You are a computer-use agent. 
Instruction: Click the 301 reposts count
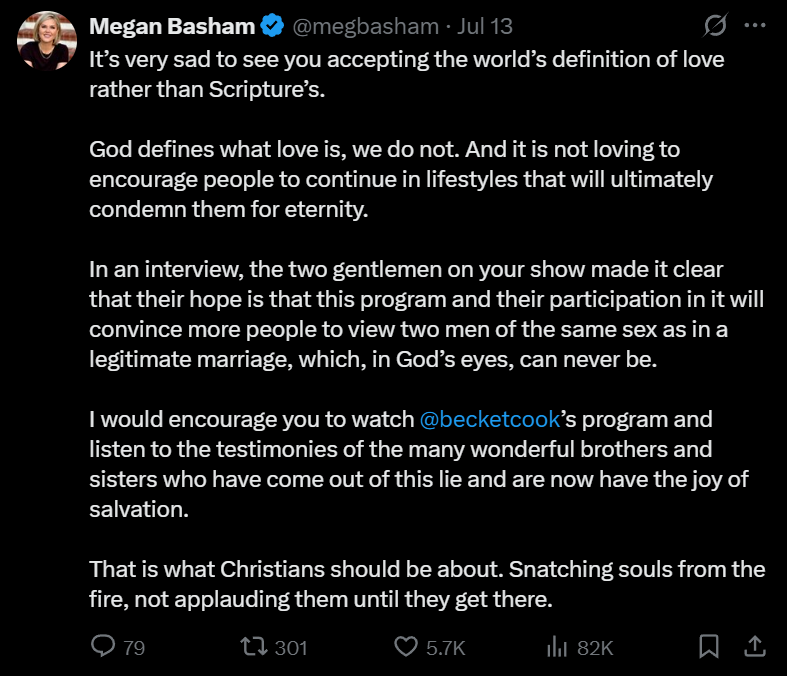pyautogui.click(x=291, y=648)
